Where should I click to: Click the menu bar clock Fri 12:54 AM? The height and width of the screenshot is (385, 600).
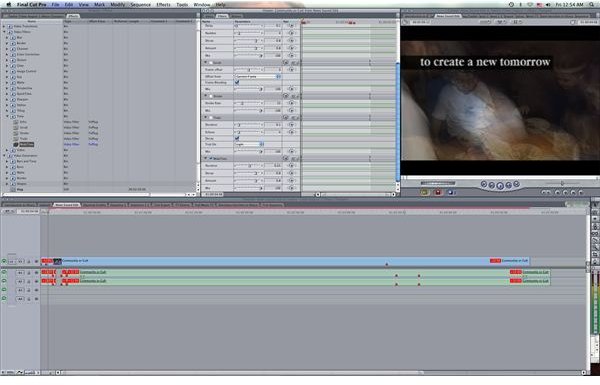tap(569, 5)
